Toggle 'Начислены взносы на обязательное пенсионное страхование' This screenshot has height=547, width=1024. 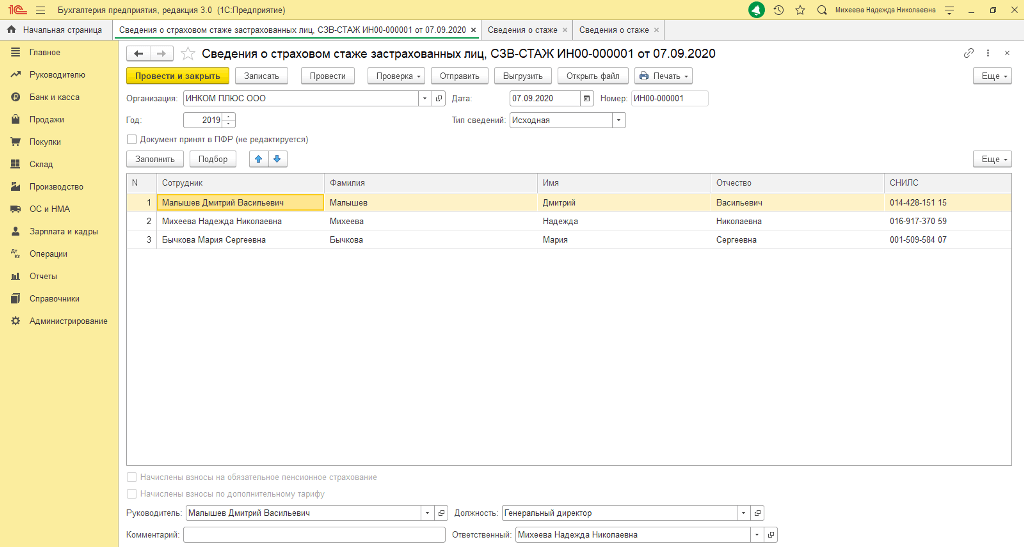pyautogui.click(x=132, y=477)
